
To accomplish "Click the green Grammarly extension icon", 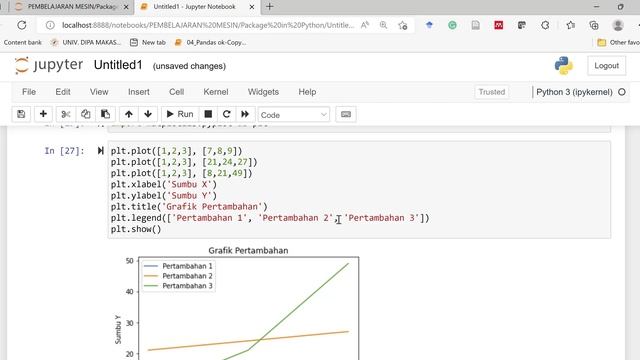I will coord(452,25).
